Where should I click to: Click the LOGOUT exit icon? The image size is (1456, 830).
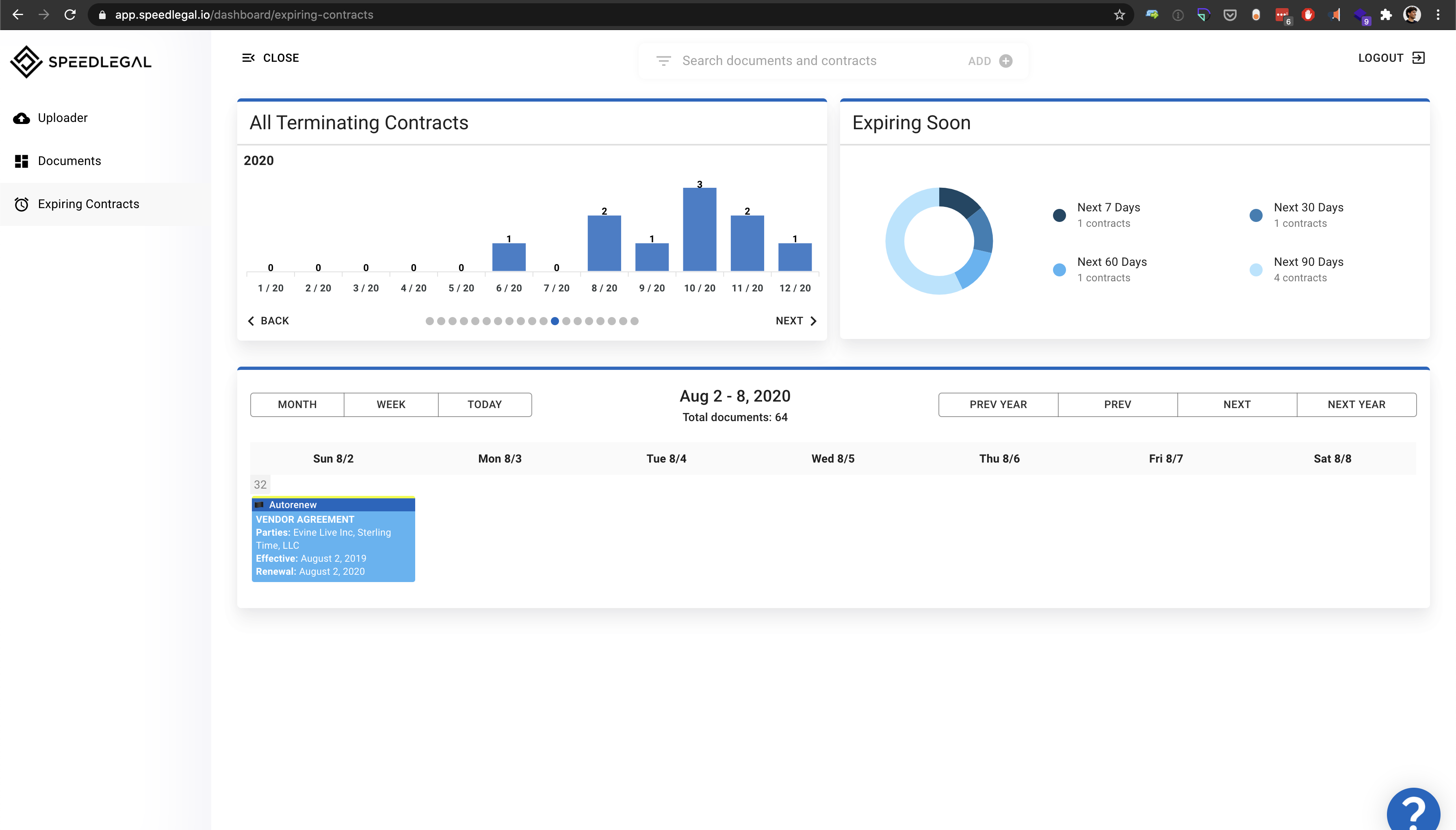pos(1418,58)
